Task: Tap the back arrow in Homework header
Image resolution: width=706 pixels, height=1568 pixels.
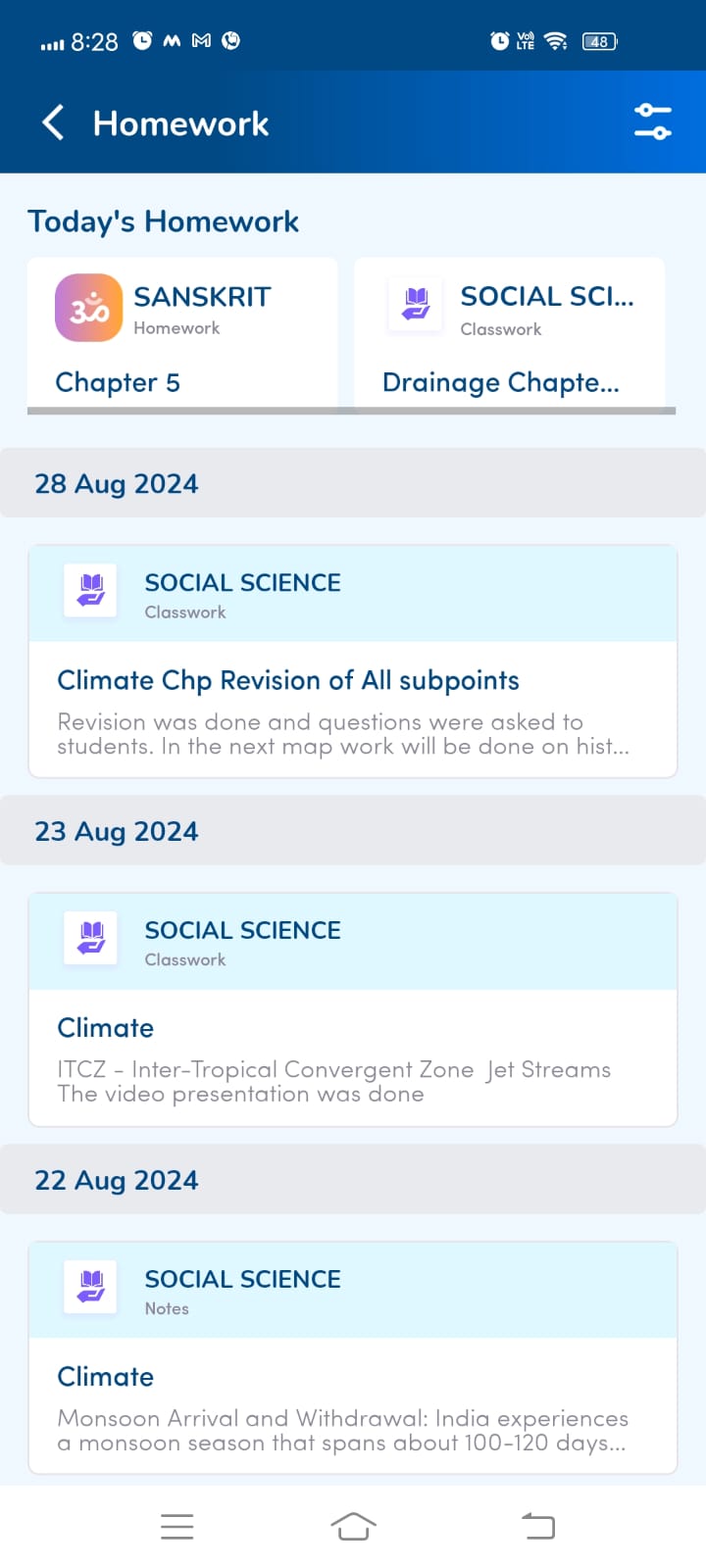Action: pyautogui.click(x=54, y=123)
